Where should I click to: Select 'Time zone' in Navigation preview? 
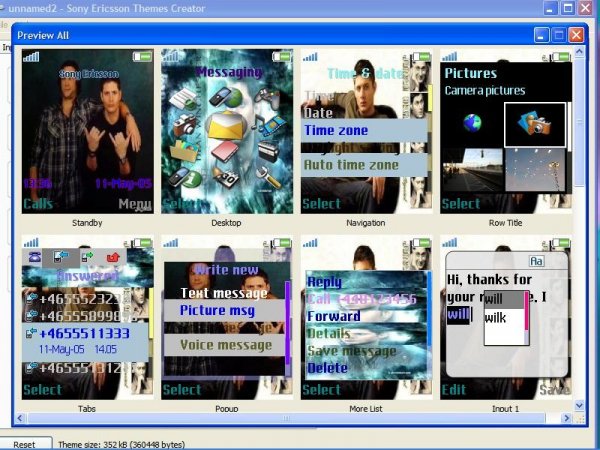point(364,131)
